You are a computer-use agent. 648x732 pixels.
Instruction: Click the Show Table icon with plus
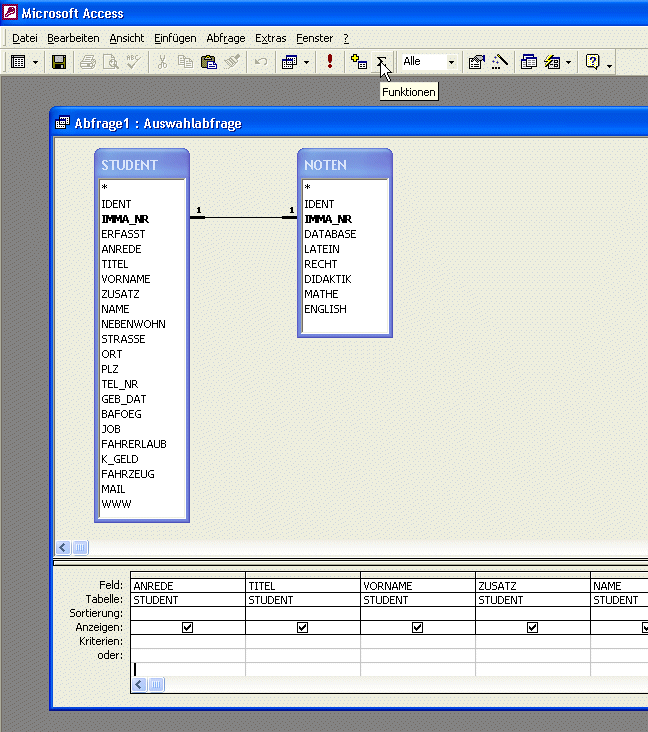359,62
